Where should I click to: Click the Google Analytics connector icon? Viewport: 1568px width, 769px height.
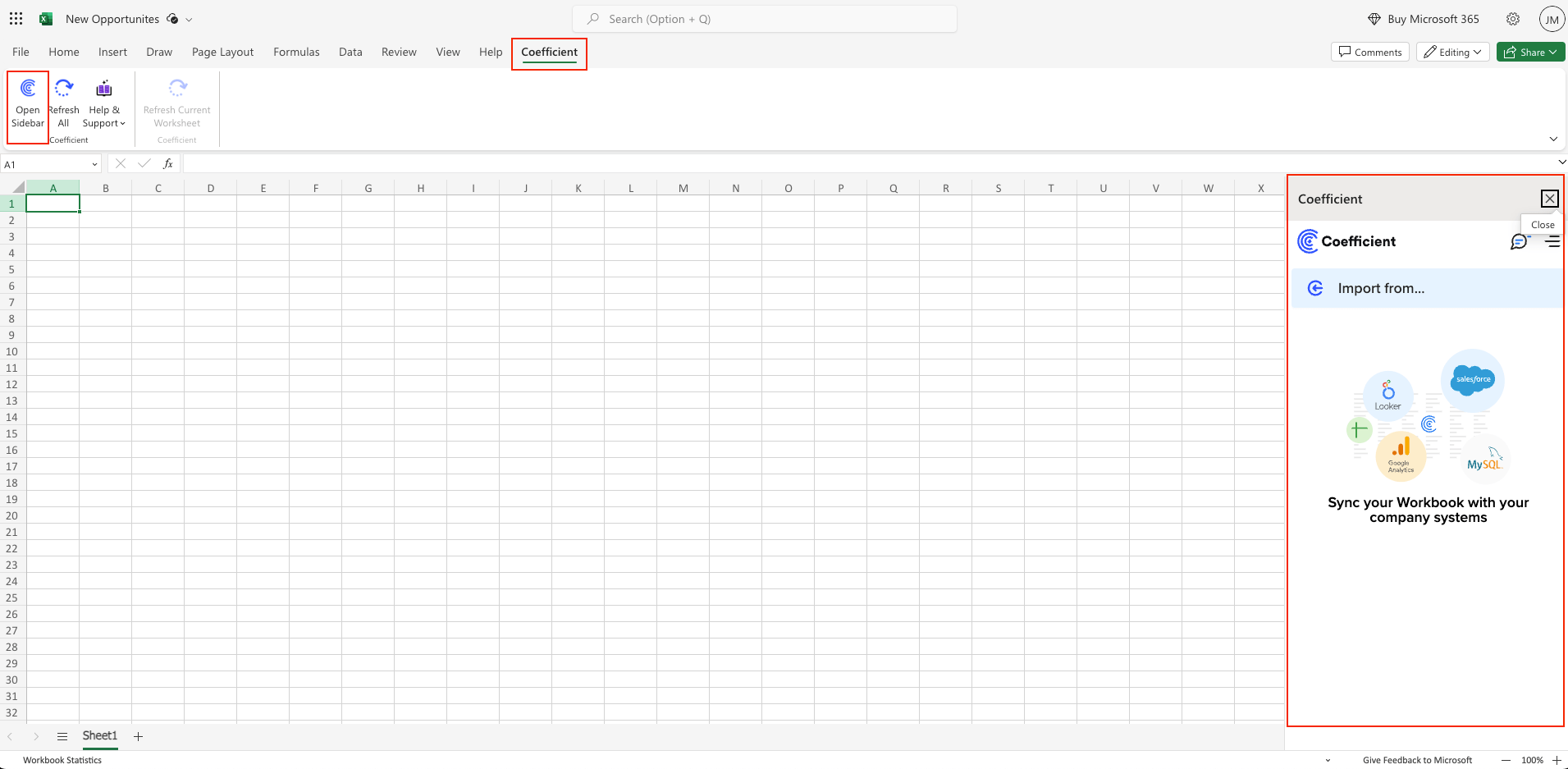(x=1401, y=455)
